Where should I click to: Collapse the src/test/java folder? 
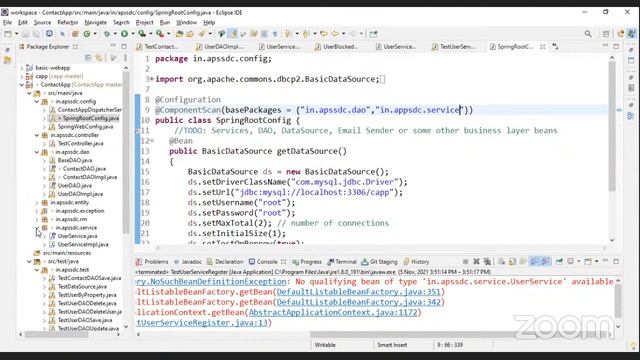coord(29,261)
